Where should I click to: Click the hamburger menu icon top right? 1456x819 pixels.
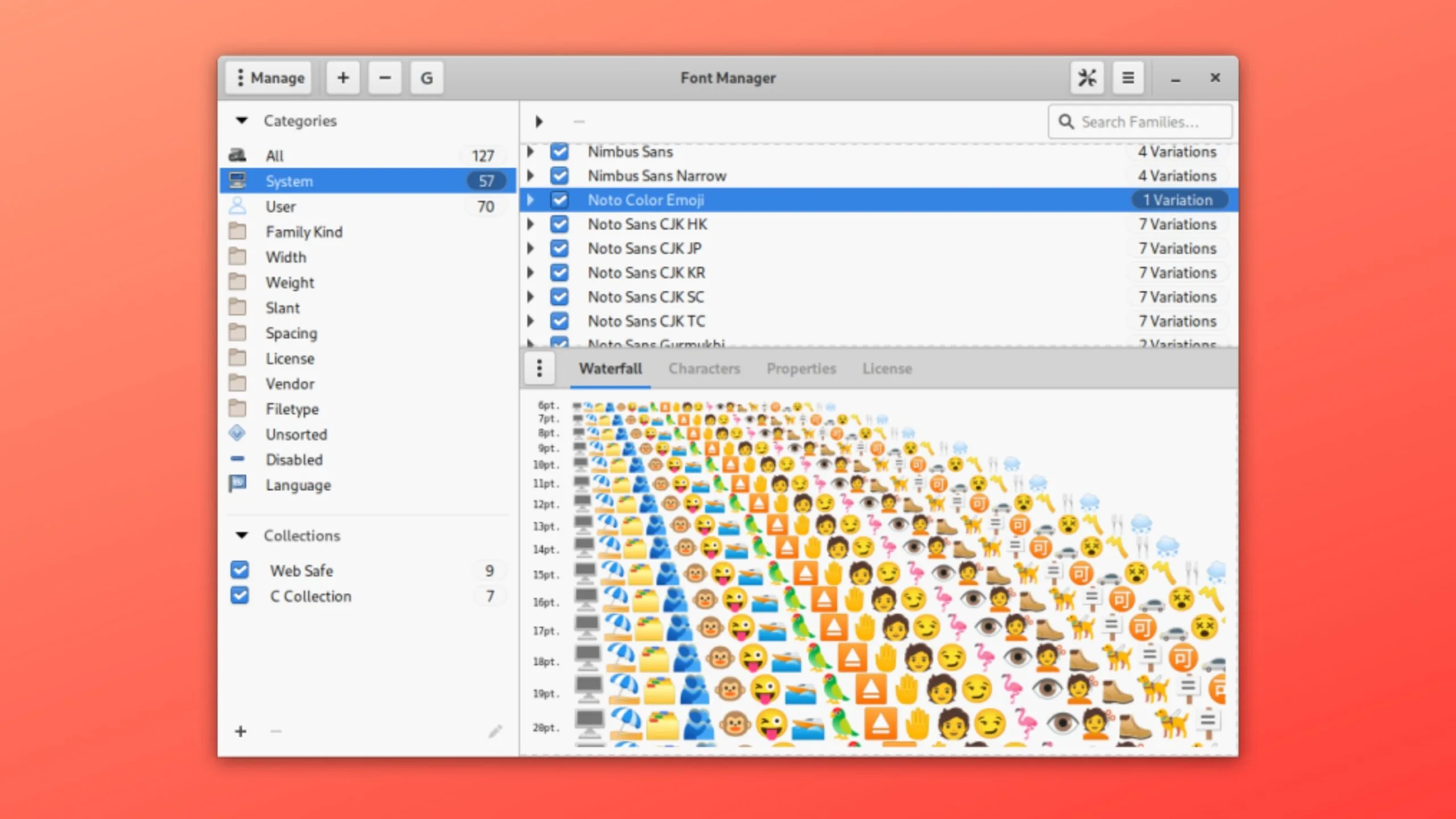pyautogui.click(x=1128, y=78)
